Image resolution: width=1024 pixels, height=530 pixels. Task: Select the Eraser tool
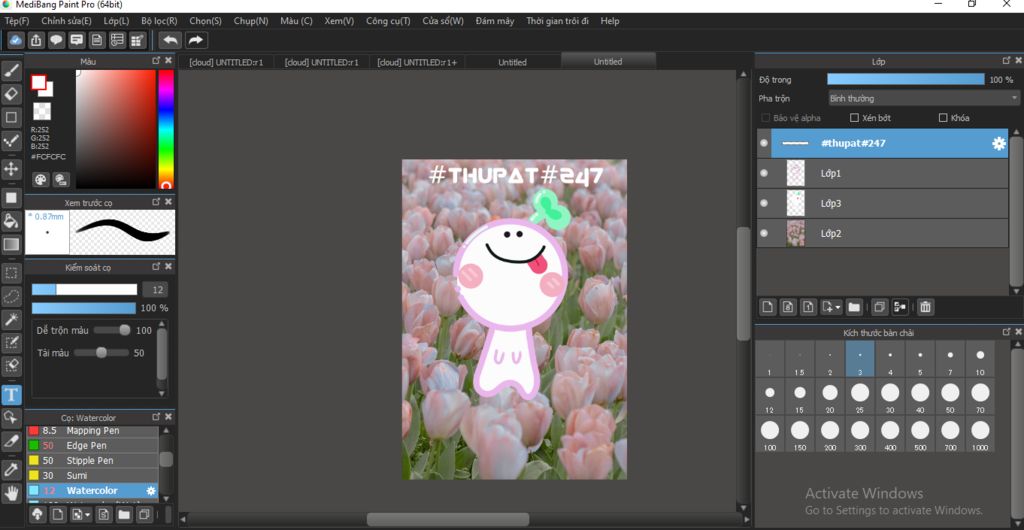click(11, 94)
